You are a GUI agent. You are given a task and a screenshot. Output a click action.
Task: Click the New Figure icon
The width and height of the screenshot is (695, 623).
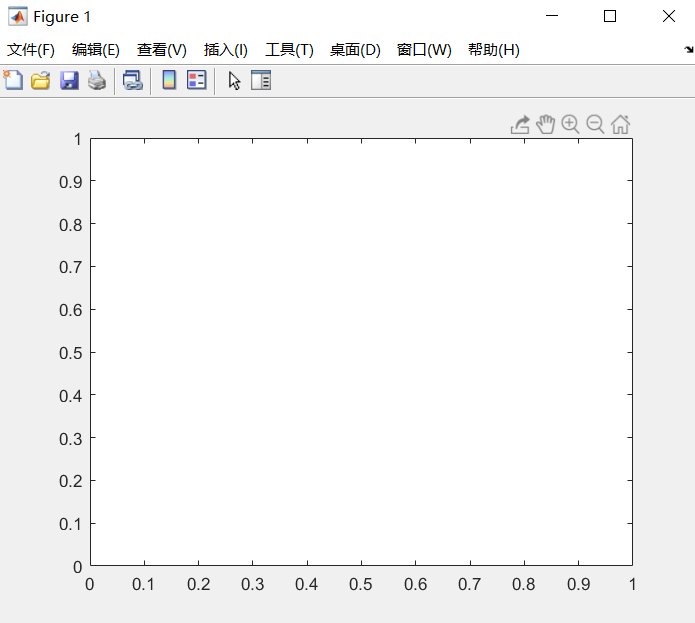pos(13,81)
